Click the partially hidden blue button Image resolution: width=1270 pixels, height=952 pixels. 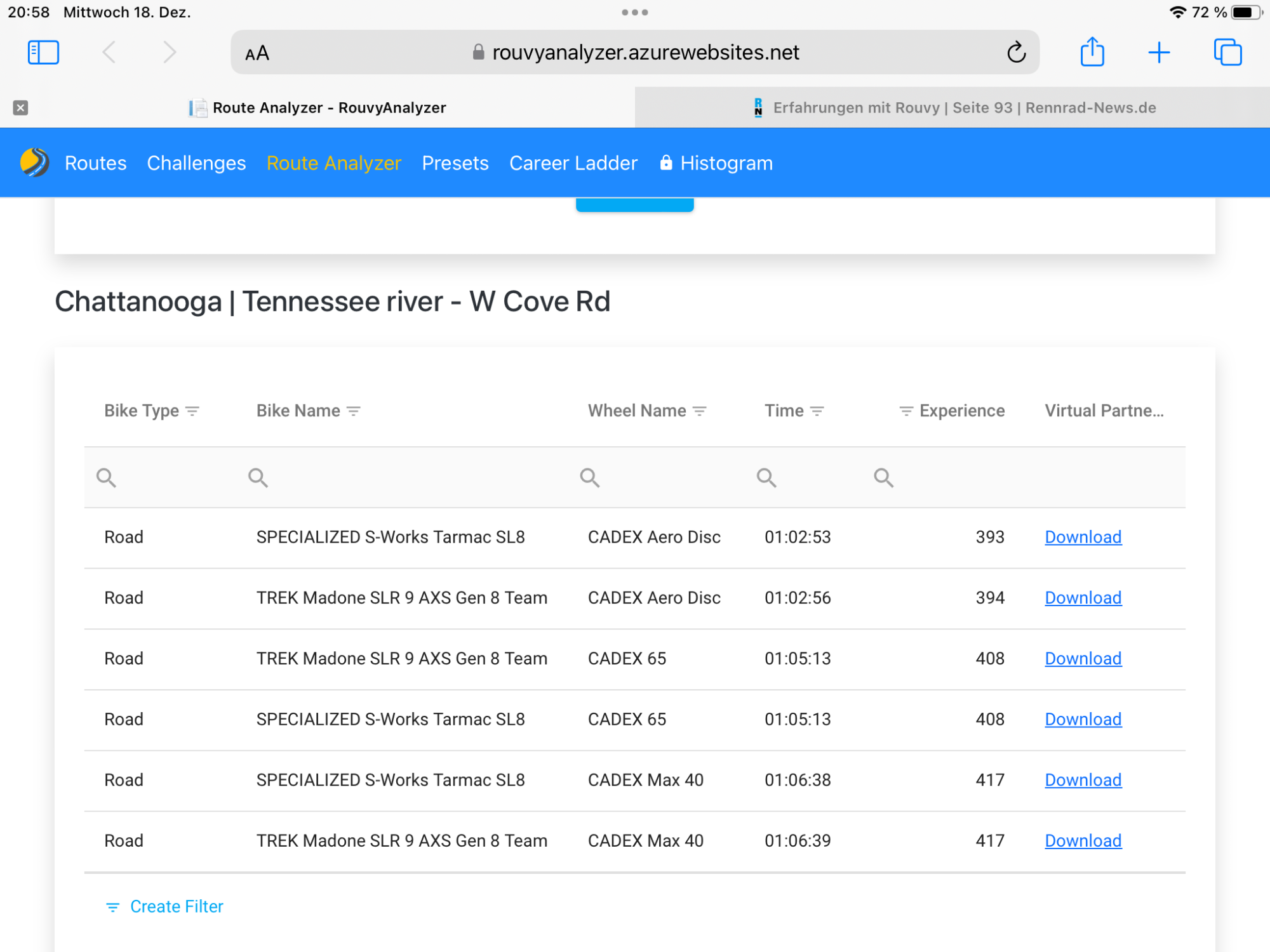(x=634, y=204)
